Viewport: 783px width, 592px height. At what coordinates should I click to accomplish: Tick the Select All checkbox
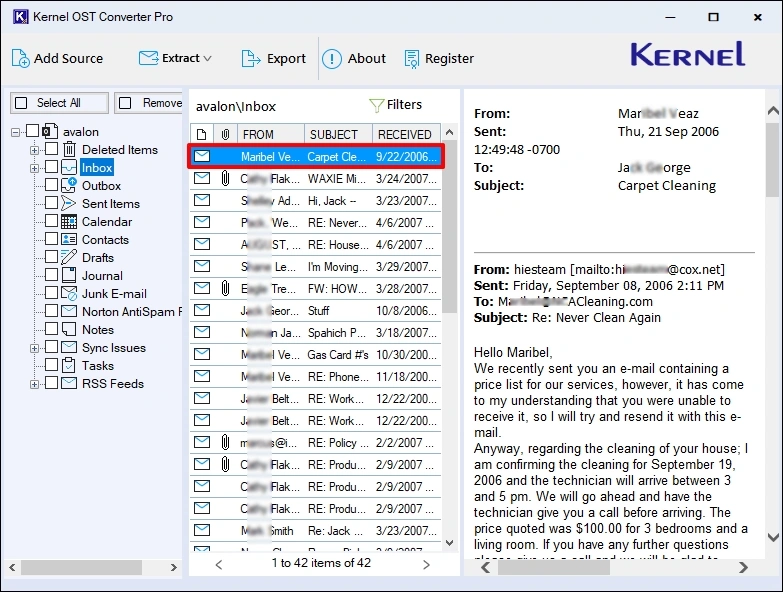pyautogui.click(x=21, y=103)
